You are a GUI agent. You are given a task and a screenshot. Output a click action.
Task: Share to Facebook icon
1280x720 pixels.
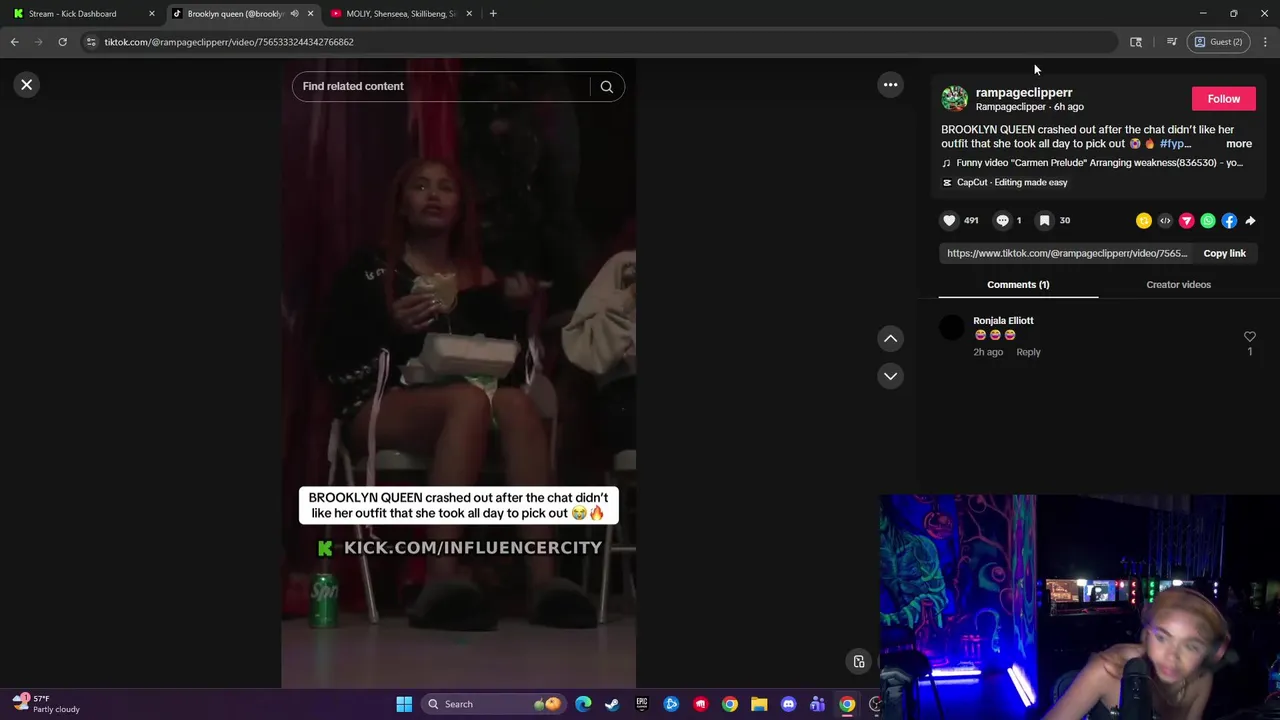click(x=1229, y=221)
